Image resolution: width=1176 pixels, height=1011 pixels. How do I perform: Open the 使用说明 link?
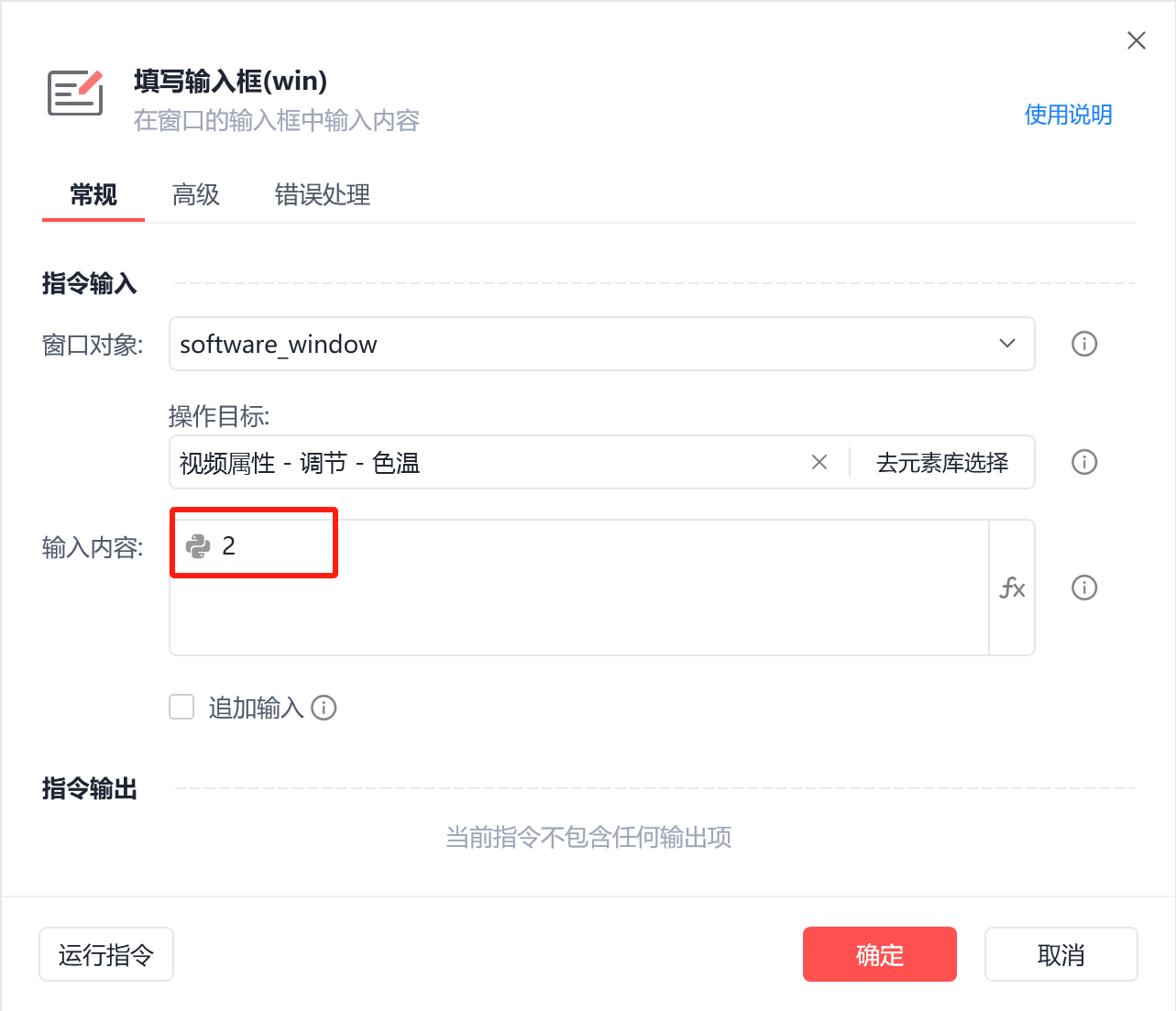[1068, 115]
